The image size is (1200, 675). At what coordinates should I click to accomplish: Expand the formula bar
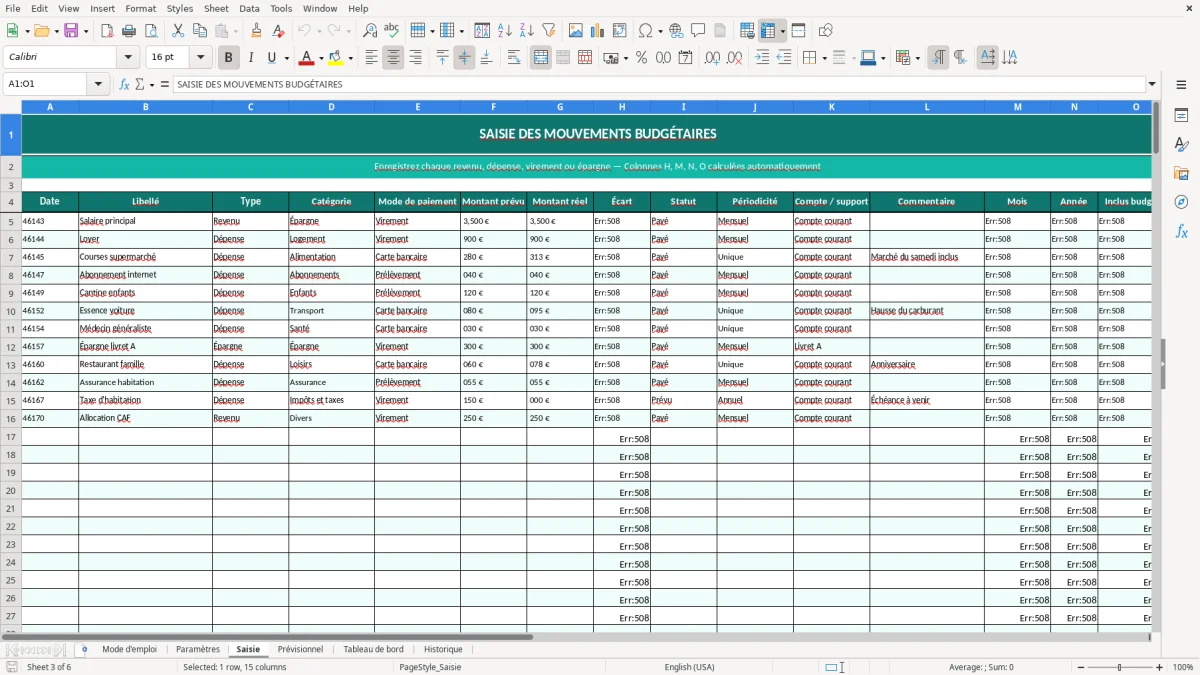pyautogui.click(x=1152, y=85)
